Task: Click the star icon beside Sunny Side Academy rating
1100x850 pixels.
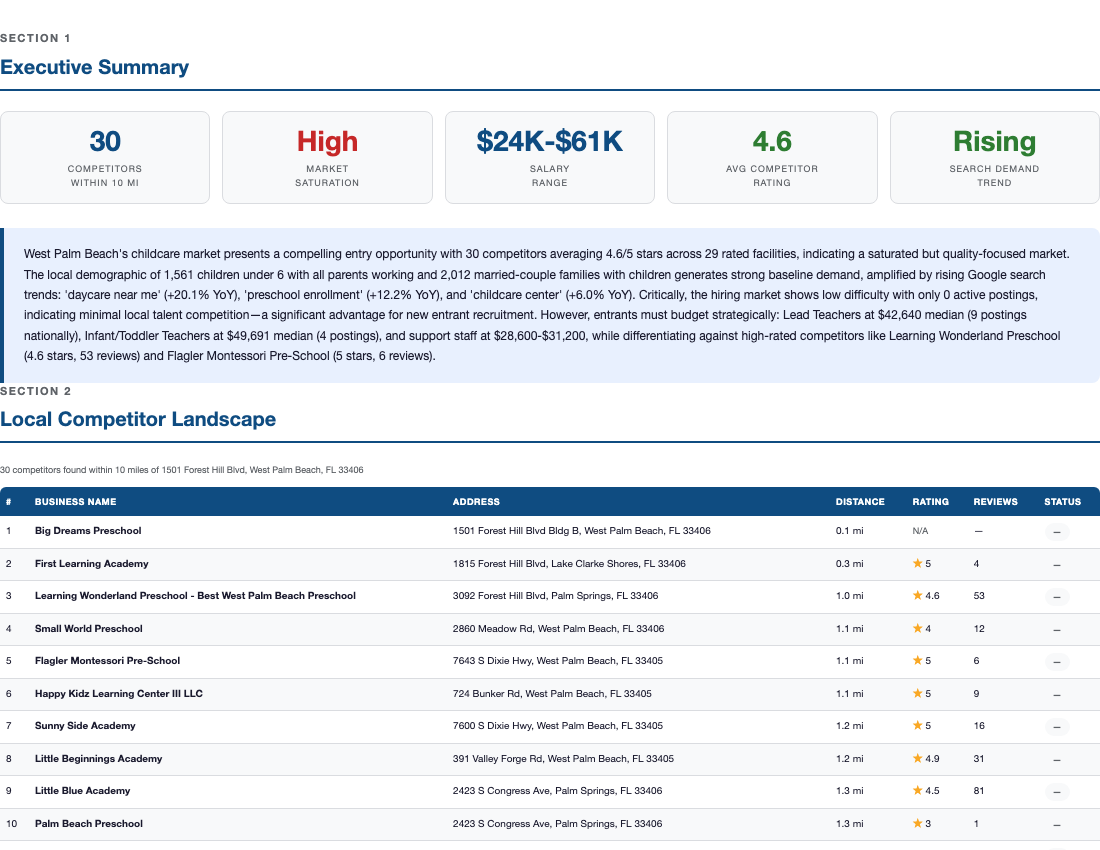Action: point(917,725)
